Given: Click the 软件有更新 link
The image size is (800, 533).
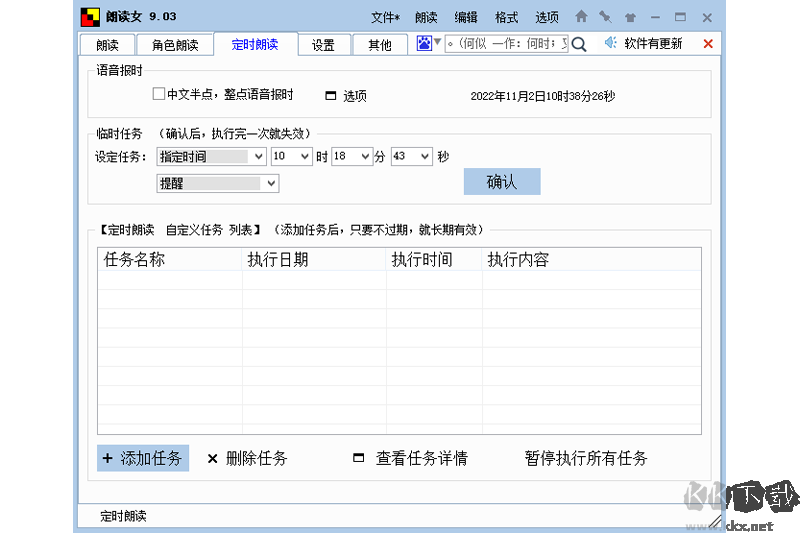Looking at the screenshot, I should (653, 44).
